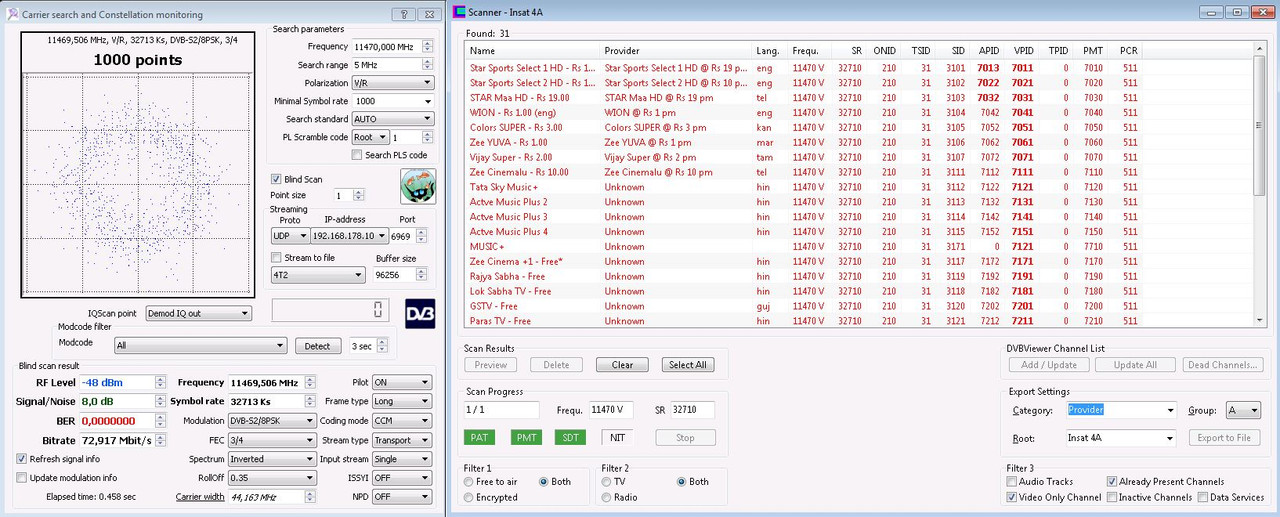Select Encrypted in Filter 1

point(468,496)
